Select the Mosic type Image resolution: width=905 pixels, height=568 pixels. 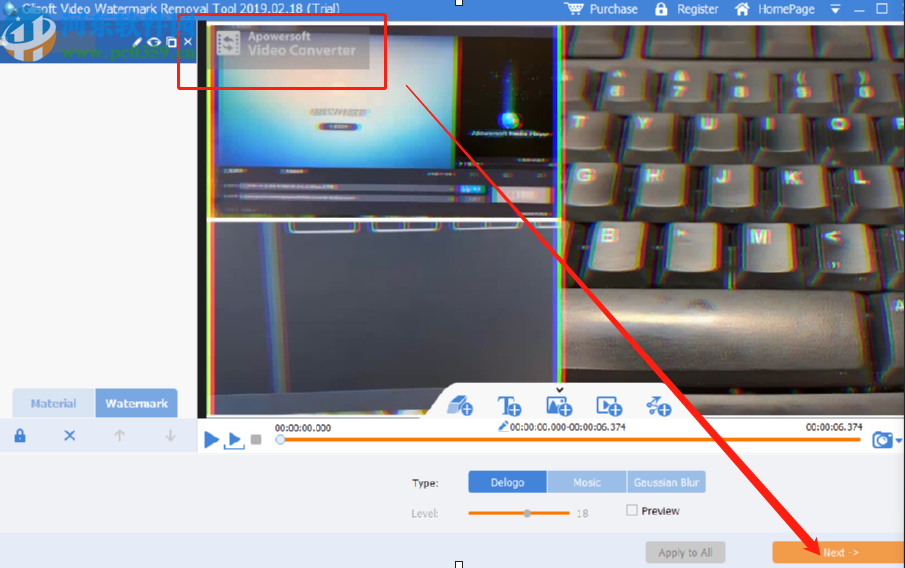tap(587, 482)
